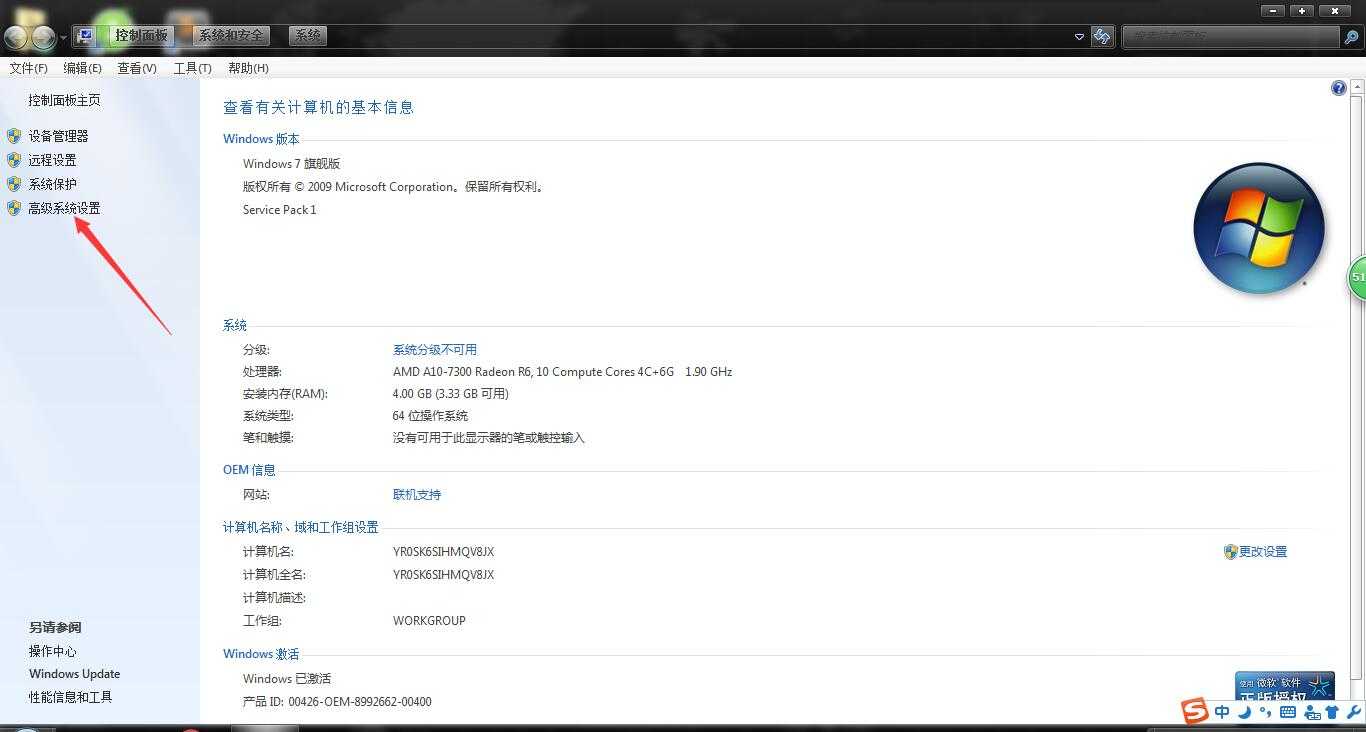Viewport: 1366px width, 732px height.
Task: Click 控制面板 breadcrumb in address bar
Action: click(x=141, y=35)
